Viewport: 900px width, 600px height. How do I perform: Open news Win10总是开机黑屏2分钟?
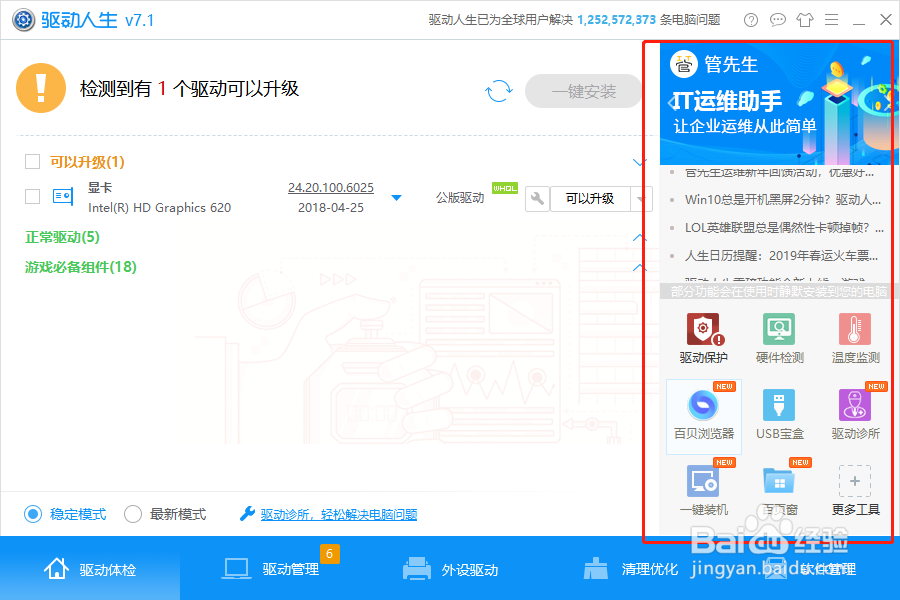(x=783, y=199)
